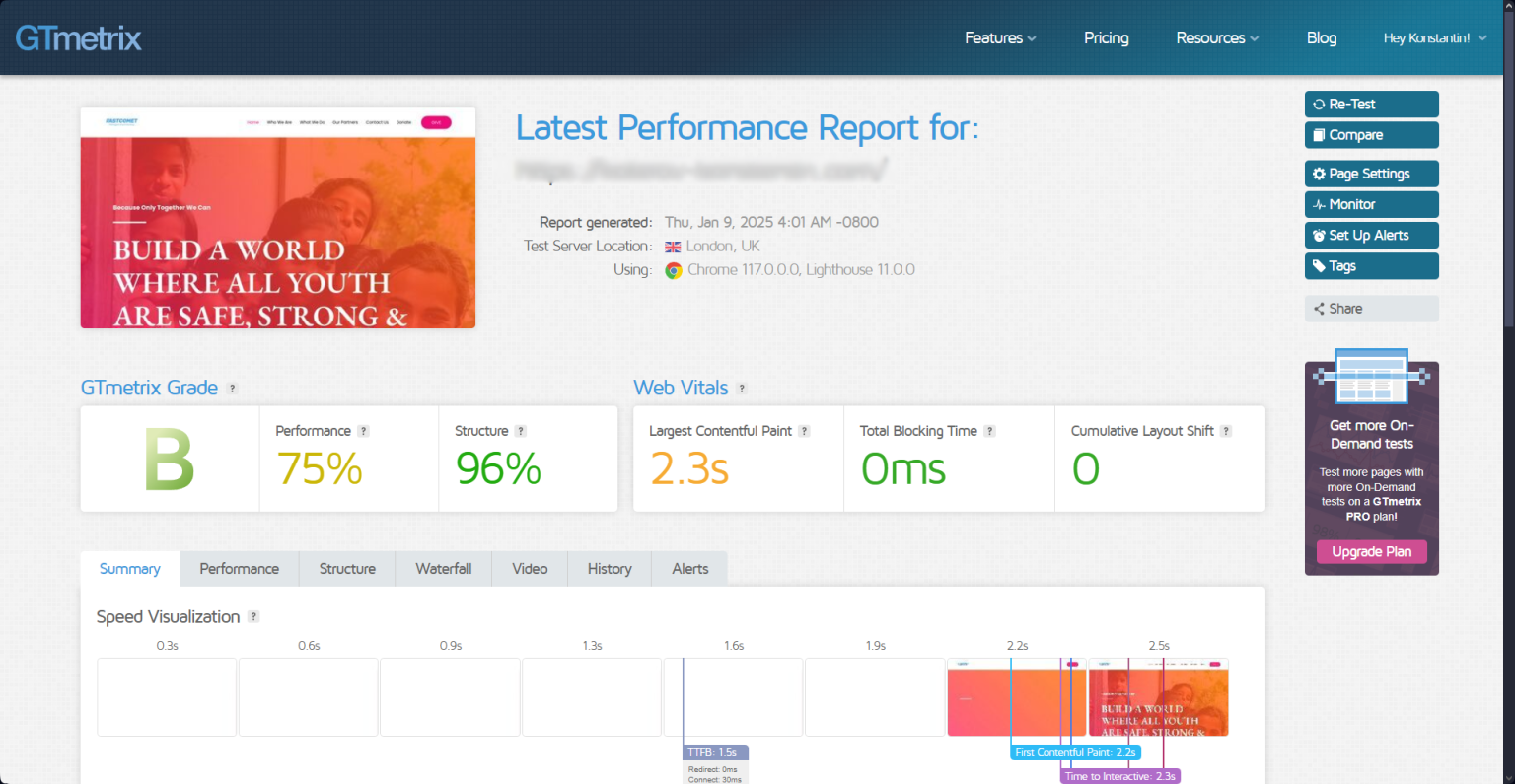
Task: Click the UK flag beside London location
Action: 673,246
